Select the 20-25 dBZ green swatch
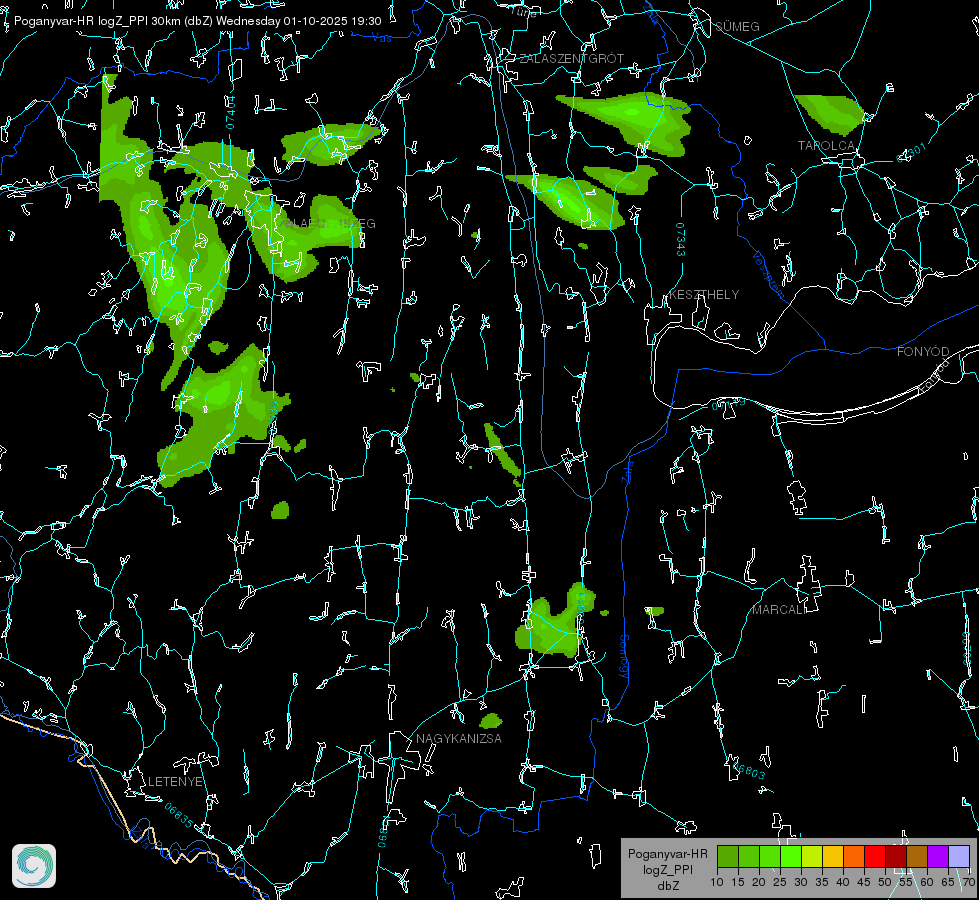 pyautogui.click(x=770, y=856)
